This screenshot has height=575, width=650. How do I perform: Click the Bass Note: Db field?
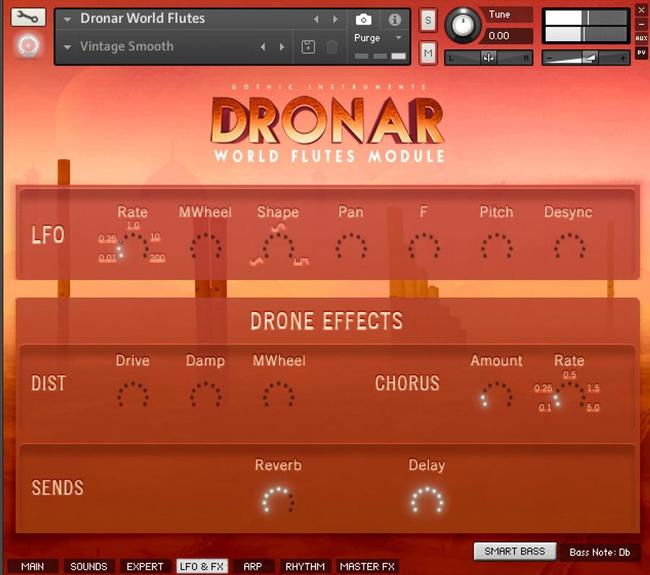(x=600, y=552)
